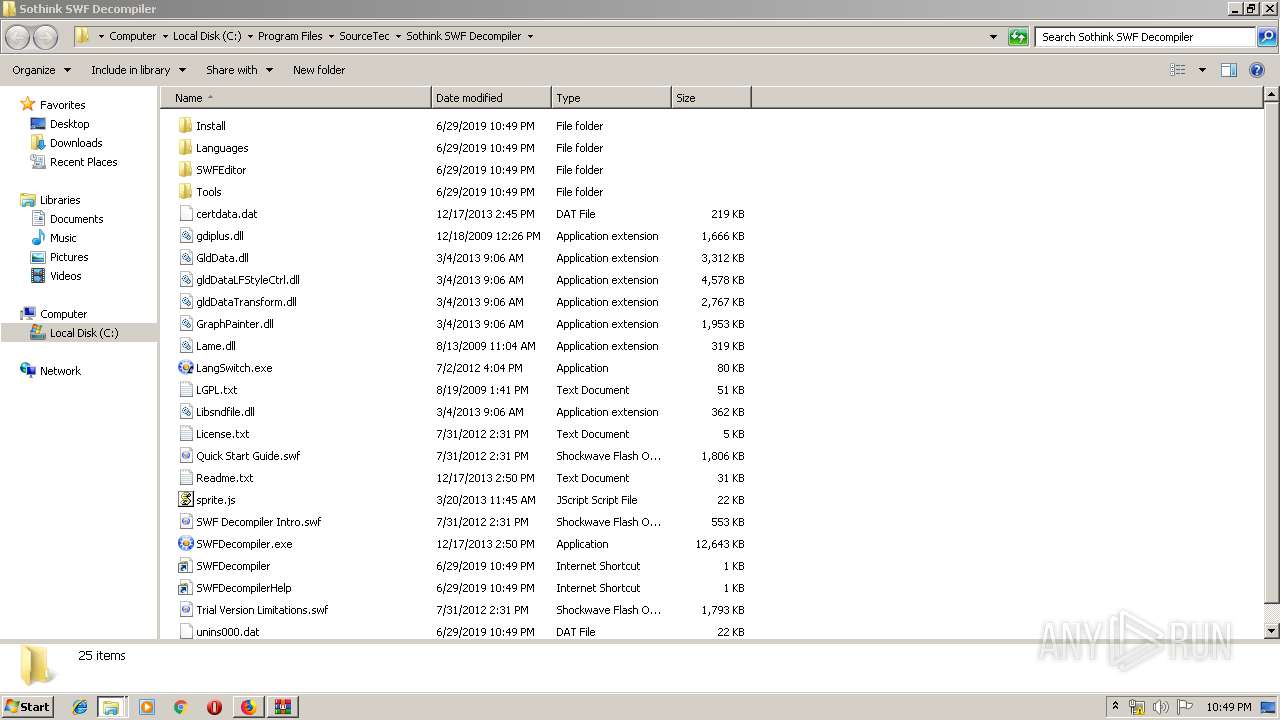
Task: Select gdiplus.dll file icon
Action: (185, 236)
